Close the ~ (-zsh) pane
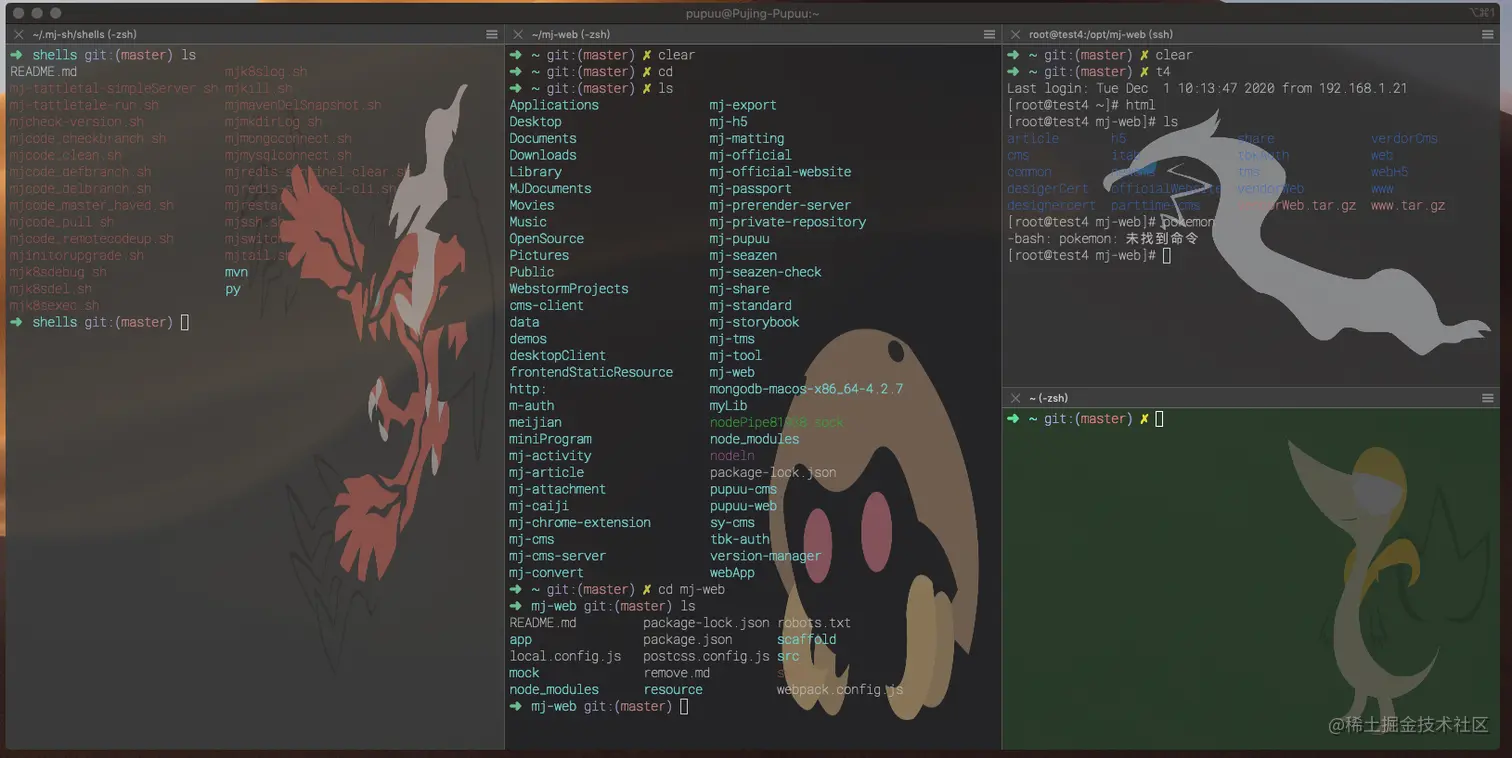Image resolution: width=1512 pixels, height=758 pixels. pyautogui.click(x=1014, y=398)
